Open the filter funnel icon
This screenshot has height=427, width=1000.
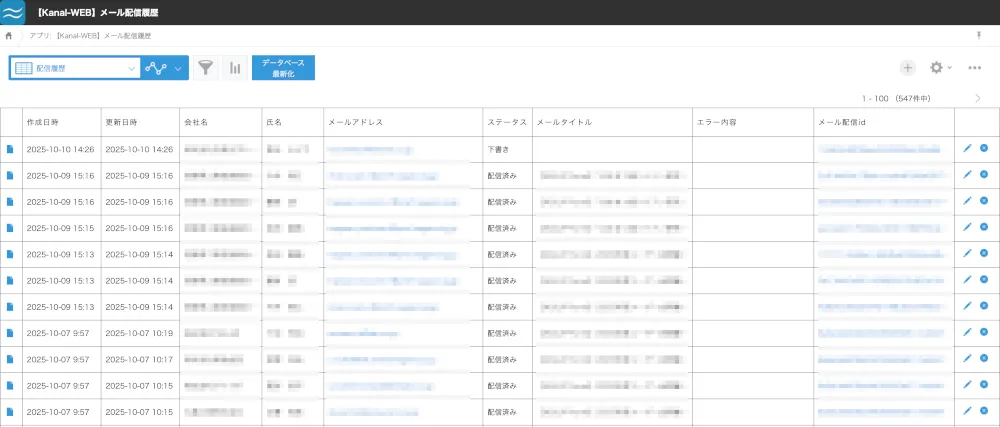(206, 68)
